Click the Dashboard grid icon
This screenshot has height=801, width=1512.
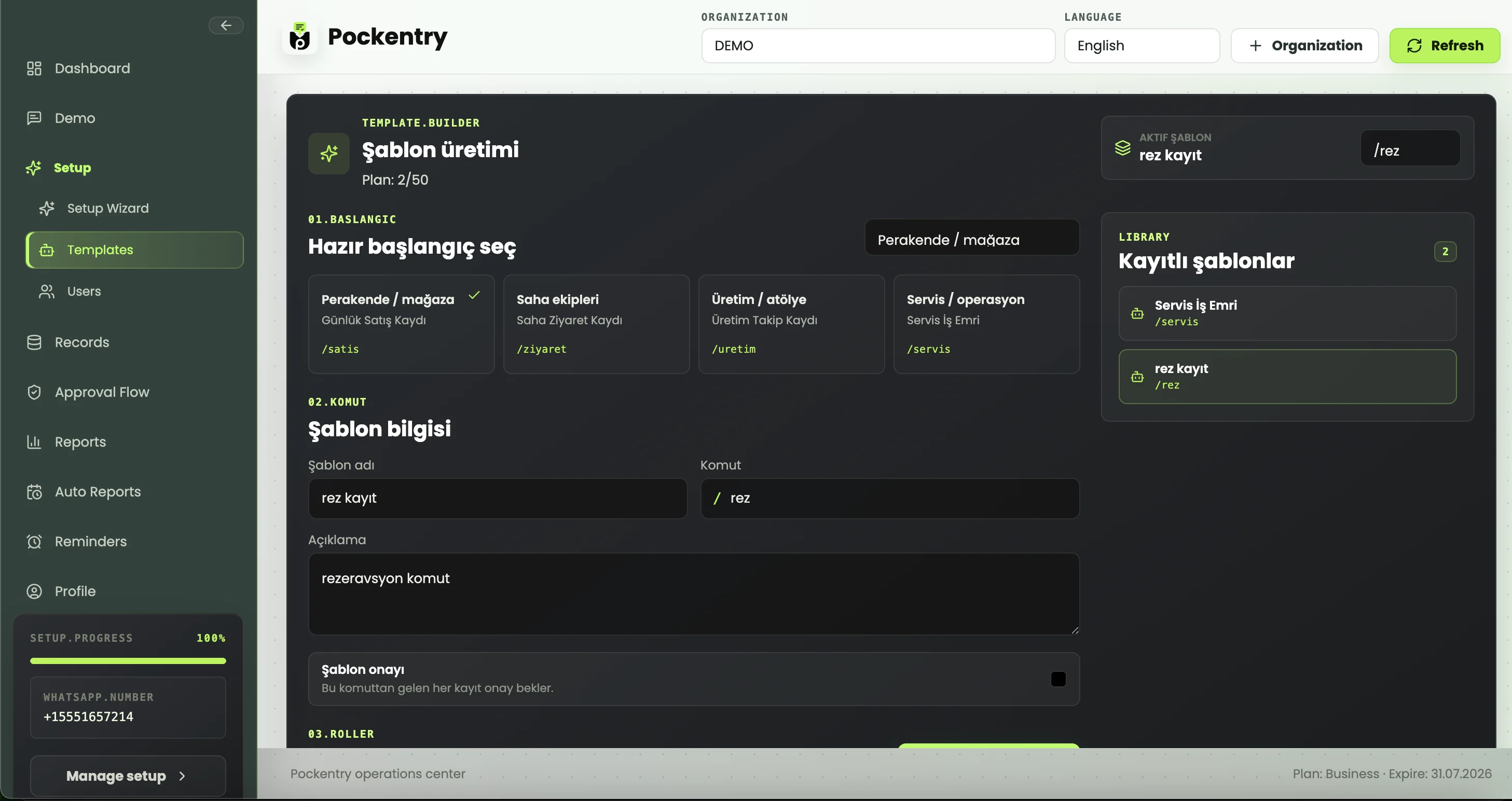(x=34, y=68)
